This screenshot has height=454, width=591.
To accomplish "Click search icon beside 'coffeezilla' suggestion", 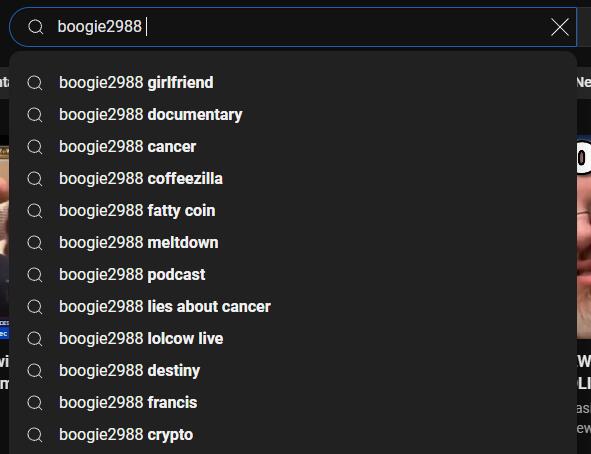I will coord(35,179).
